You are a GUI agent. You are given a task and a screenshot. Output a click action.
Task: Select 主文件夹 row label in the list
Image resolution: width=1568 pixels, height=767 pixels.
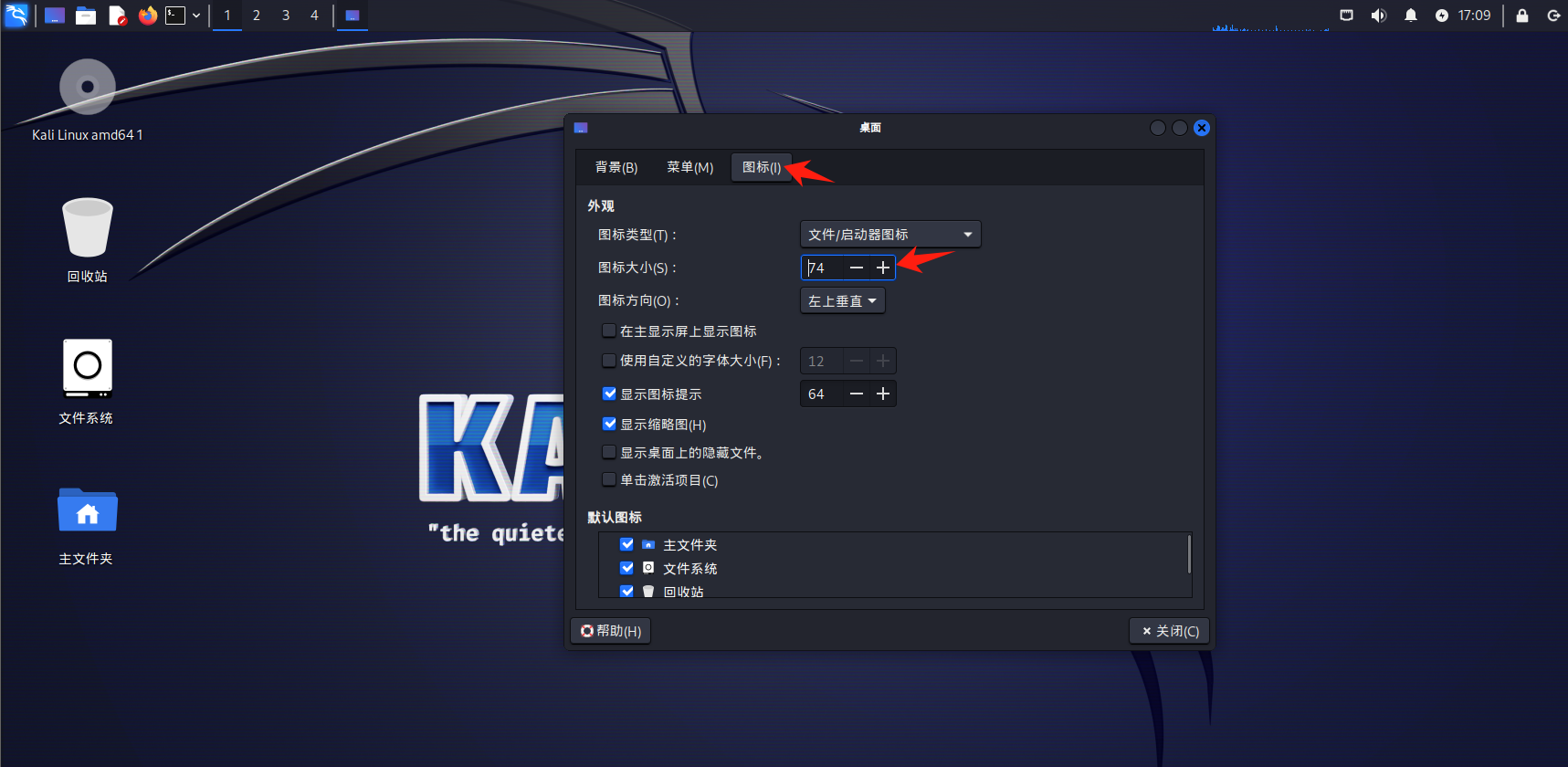click(690, 545)
